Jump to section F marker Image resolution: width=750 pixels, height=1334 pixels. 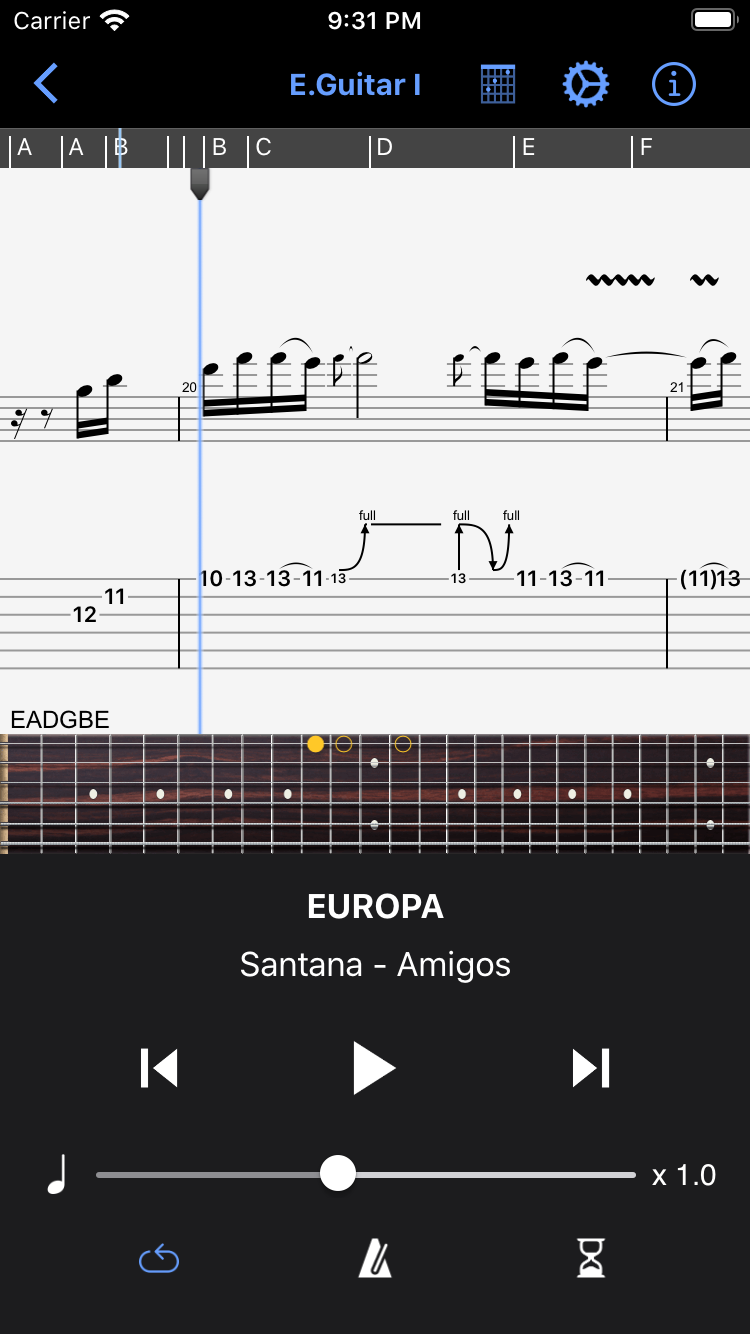[645, 148]
